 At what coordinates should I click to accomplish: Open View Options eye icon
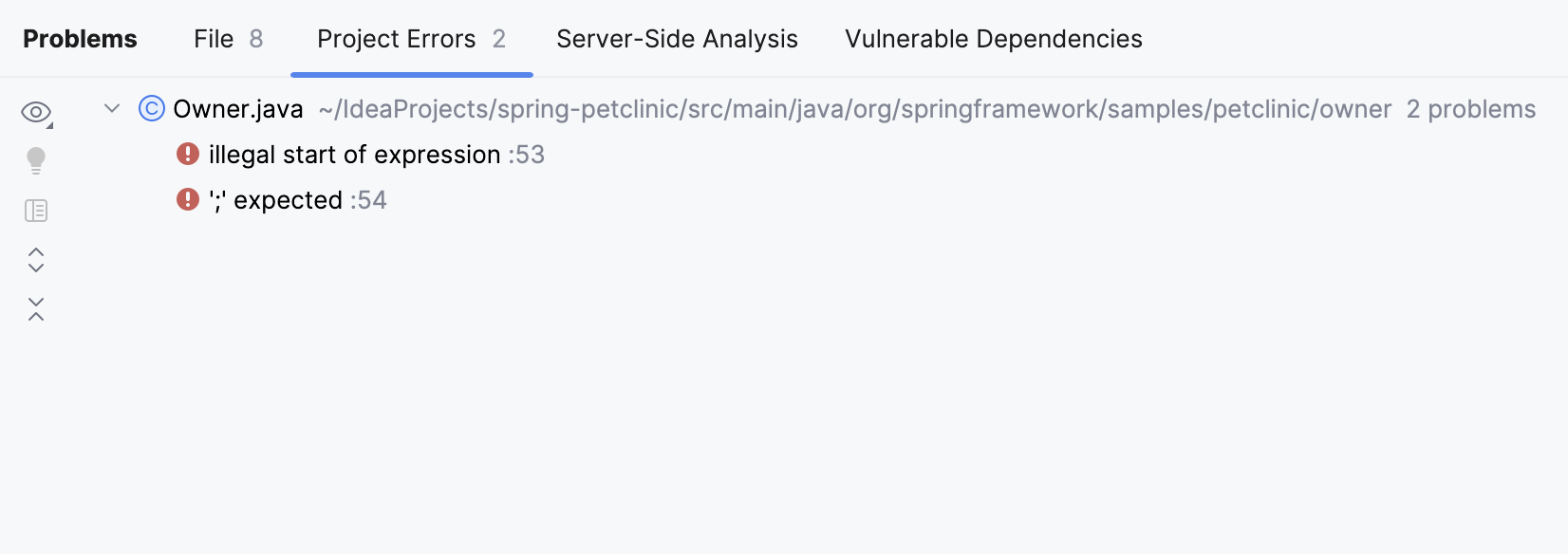tap(36, 113)
